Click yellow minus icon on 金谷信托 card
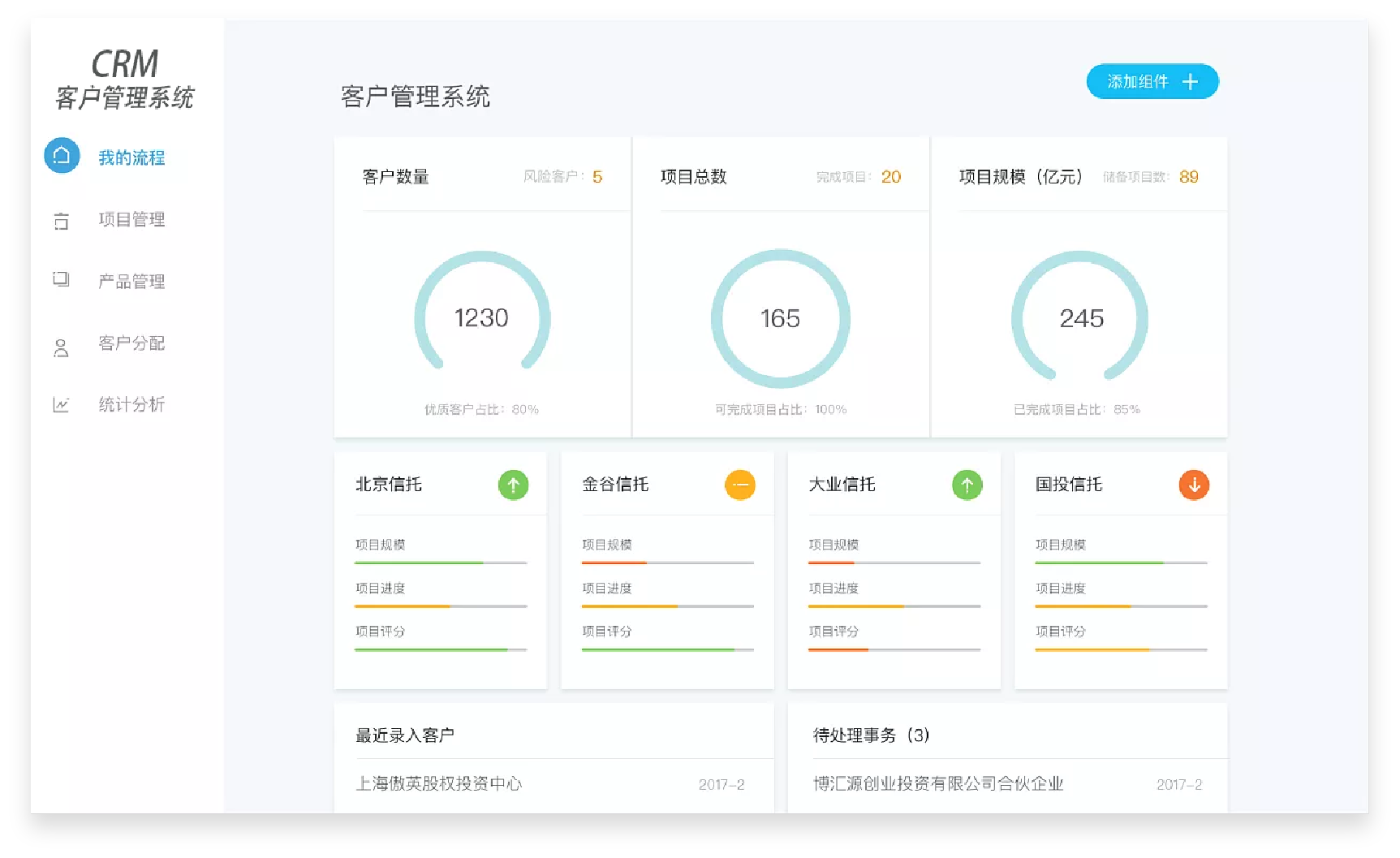The width and height of the screenshot is (1400, 858). pos(739,485)
